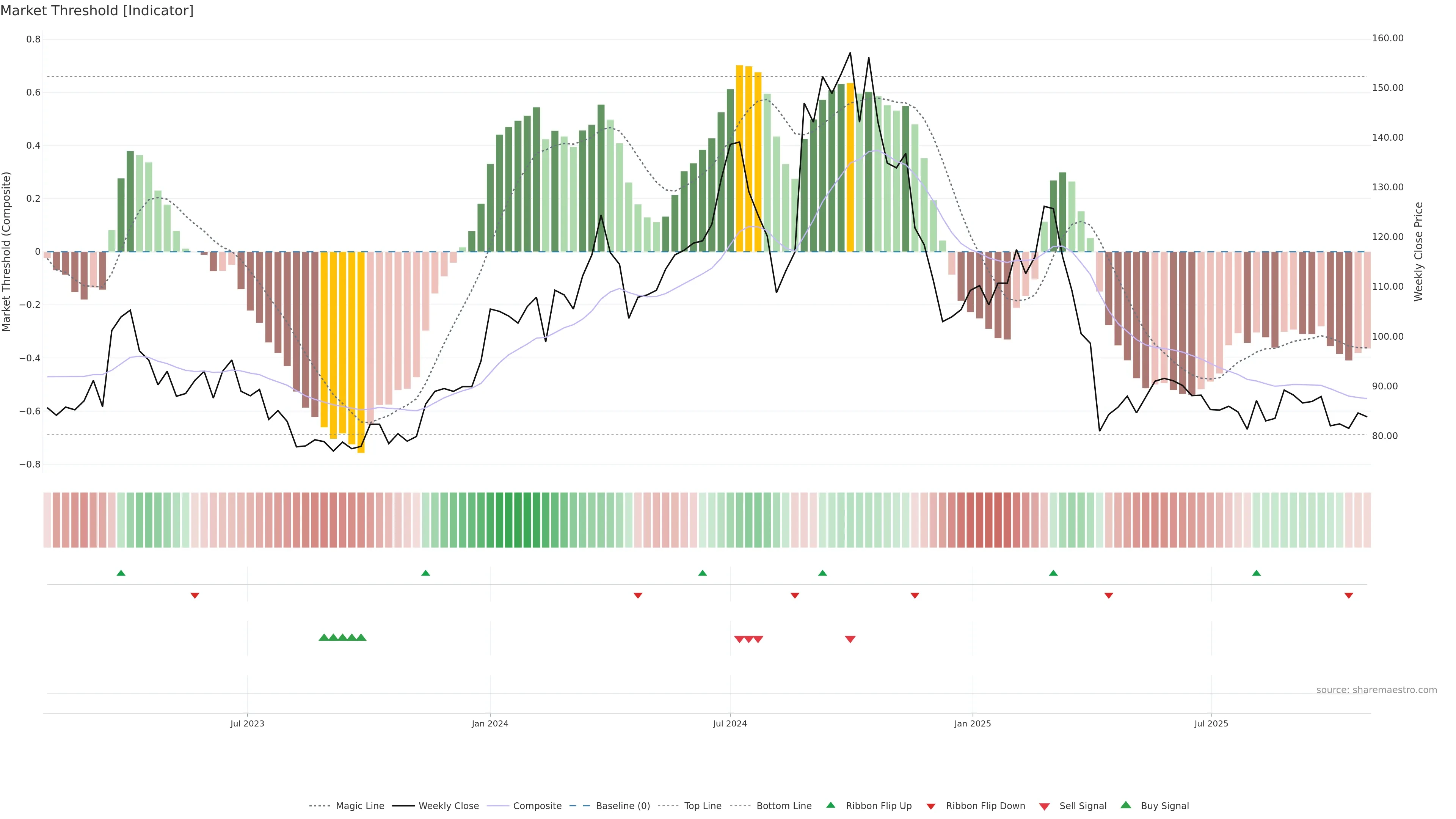Click the Ribbon Flip Down legend triangle icon
The image size is (1456, 819).
(930, 806)
